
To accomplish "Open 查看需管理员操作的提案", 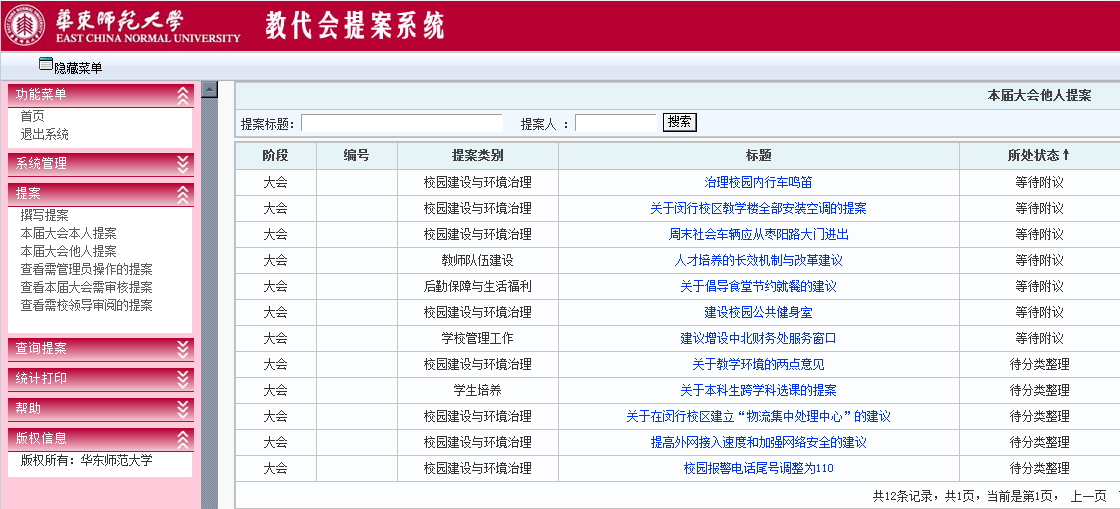I will pyautogui.click(x=86, y=269).
